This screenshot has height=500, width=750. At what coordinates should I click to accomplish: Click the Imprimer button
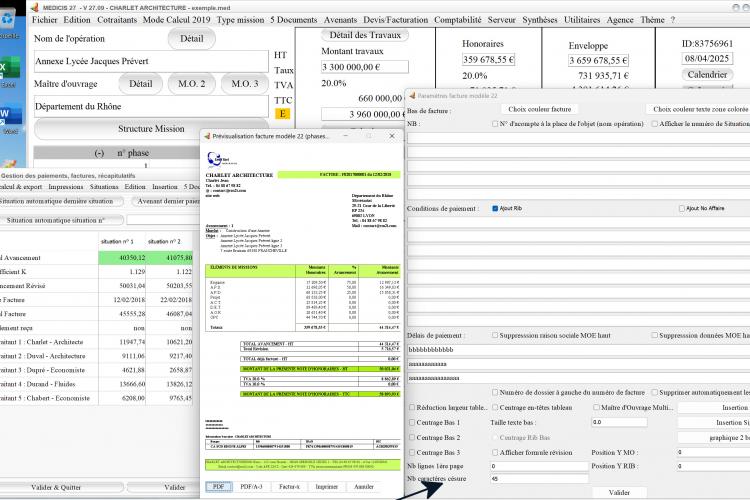[x=326, y=487]
